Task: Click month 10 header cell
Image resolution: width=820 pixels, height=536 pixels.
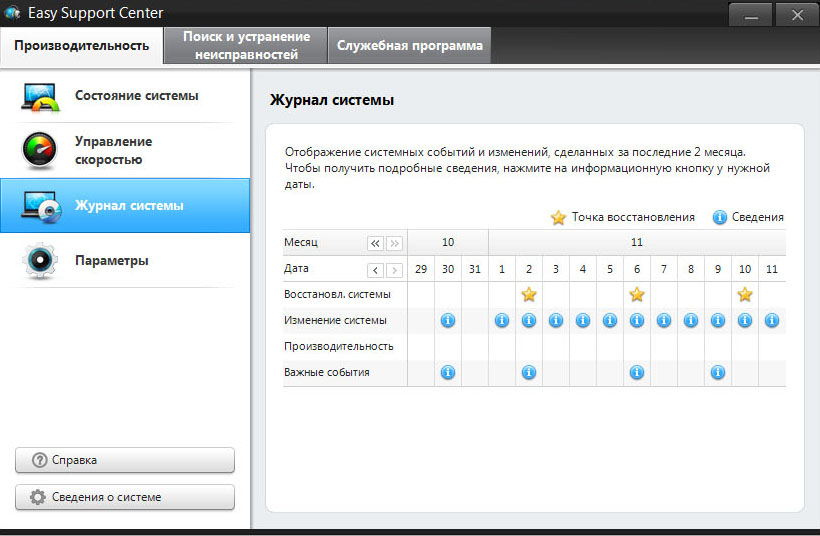Action: click(448, 243)
